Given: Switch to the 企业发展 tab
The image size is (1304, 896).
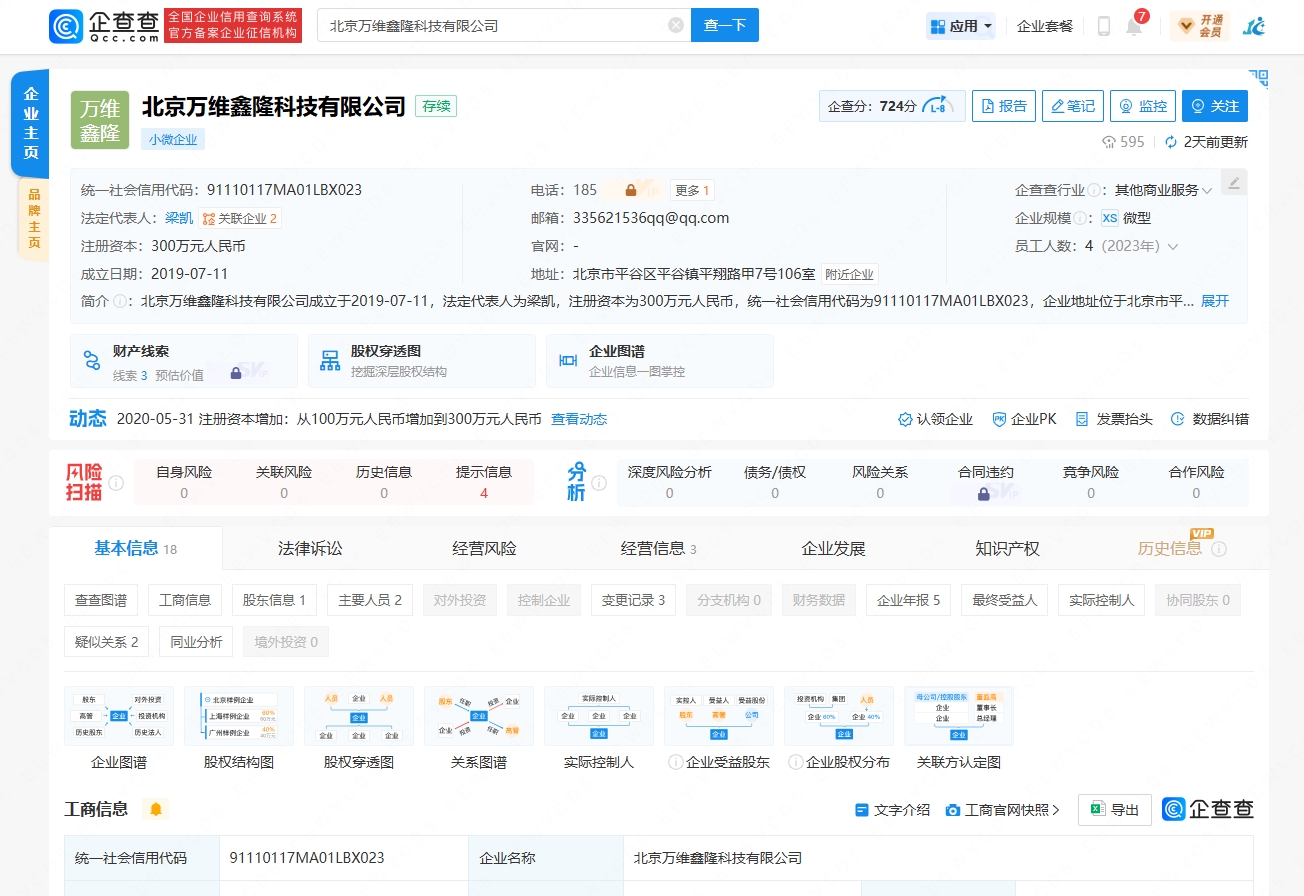Looking at the screenshot, I should (x=833, y=548).
